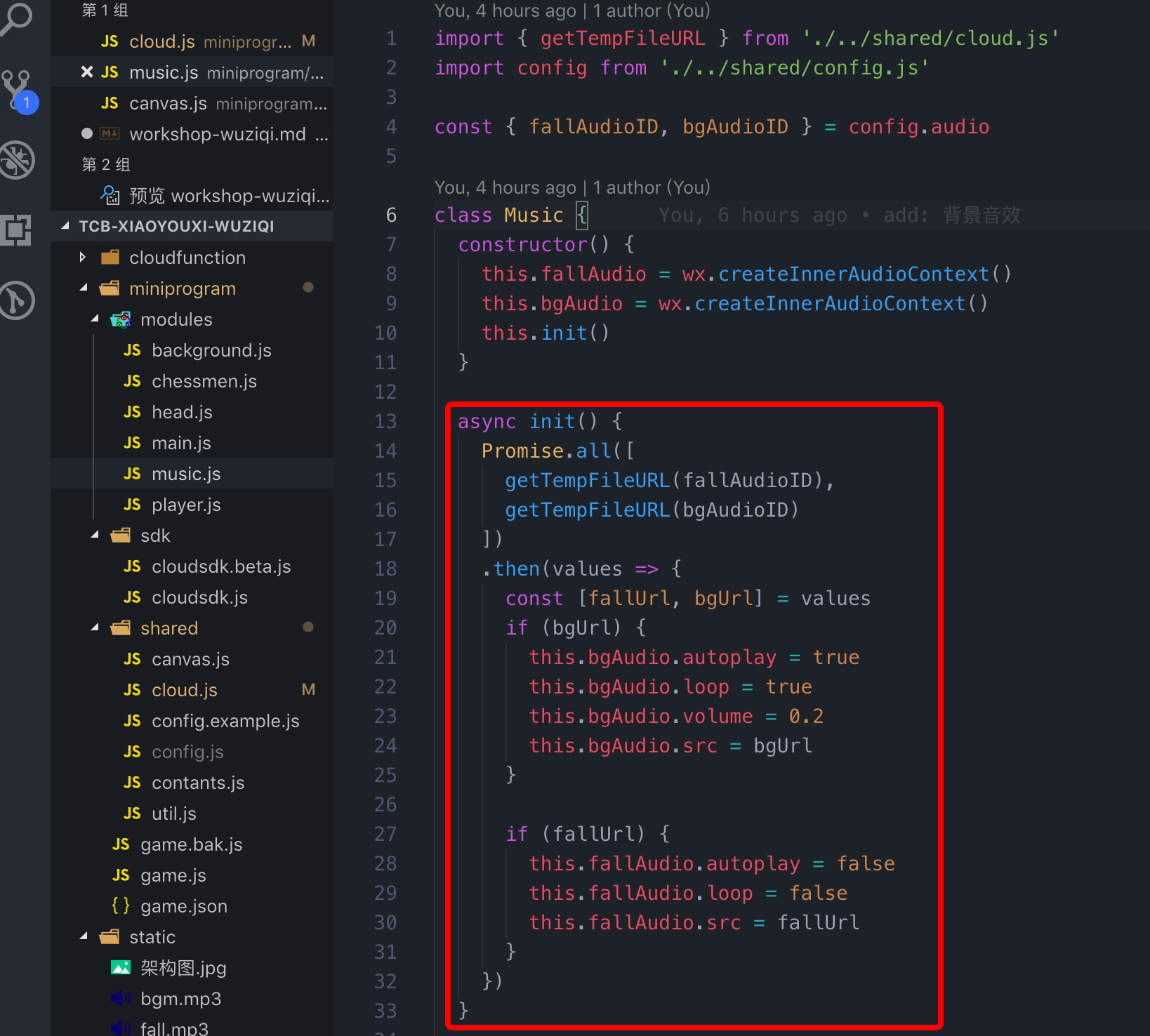Viewport: 1150px width, 1036px height.
Task: Open bgm.mp3 audio file
Action: (192, 999)
